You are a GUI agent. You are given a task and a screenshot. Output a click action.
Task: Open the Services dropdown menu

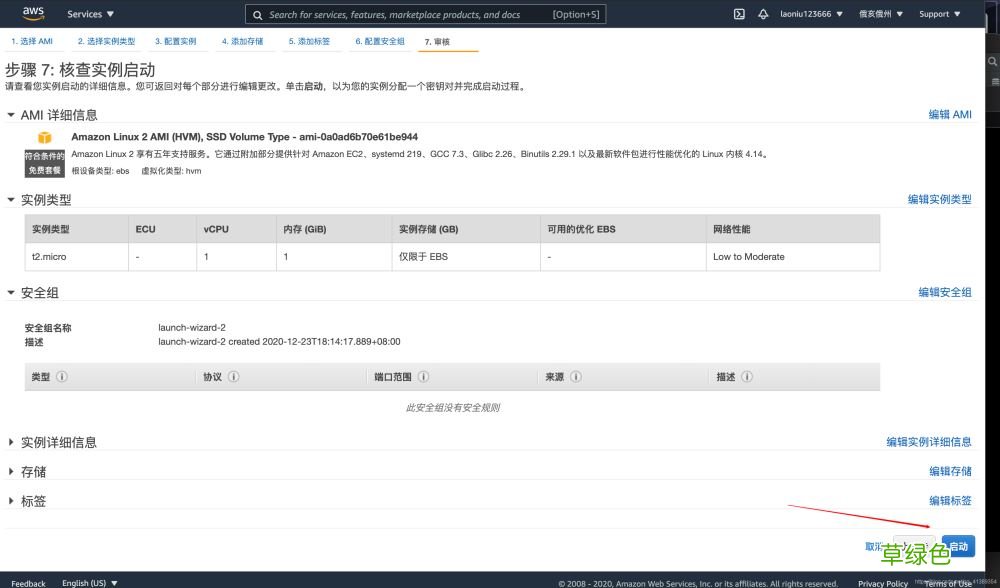tap(91, 14)
